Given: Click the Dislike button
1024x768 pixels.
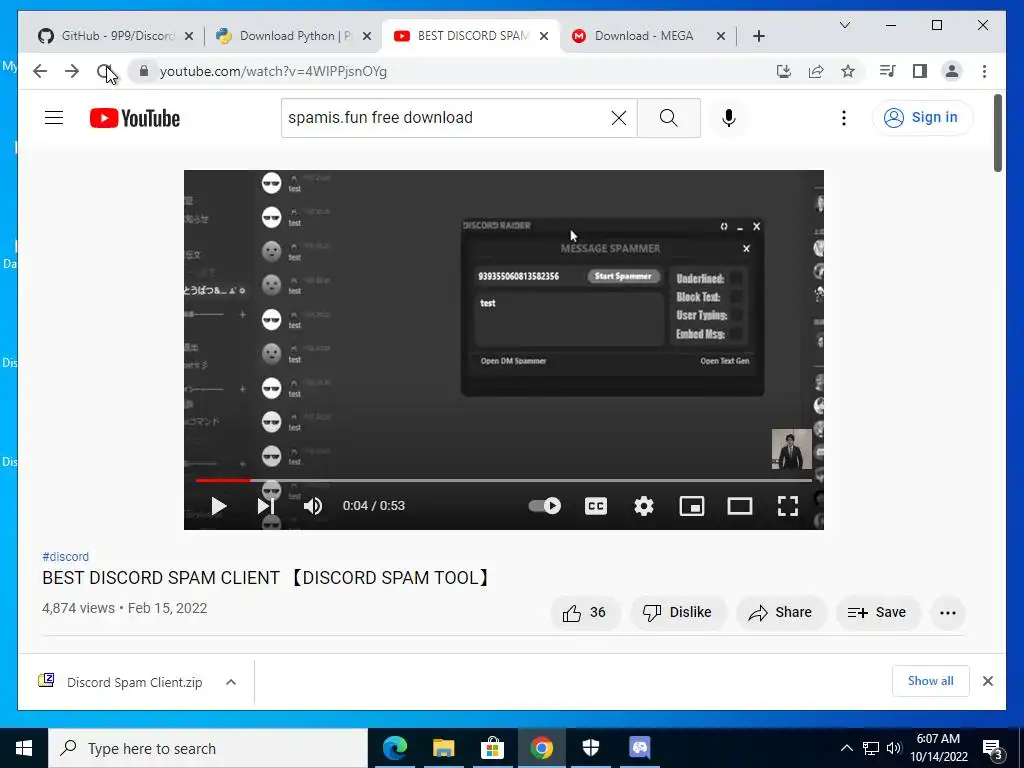Looking at the screenshot, I should 678,613.
